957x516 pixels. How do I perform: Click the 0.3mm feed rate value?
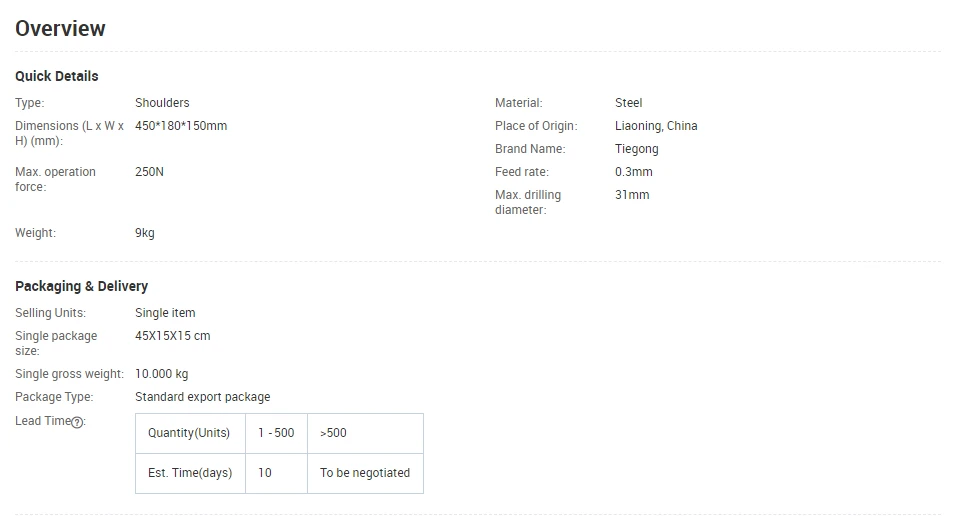coord(634,172)
